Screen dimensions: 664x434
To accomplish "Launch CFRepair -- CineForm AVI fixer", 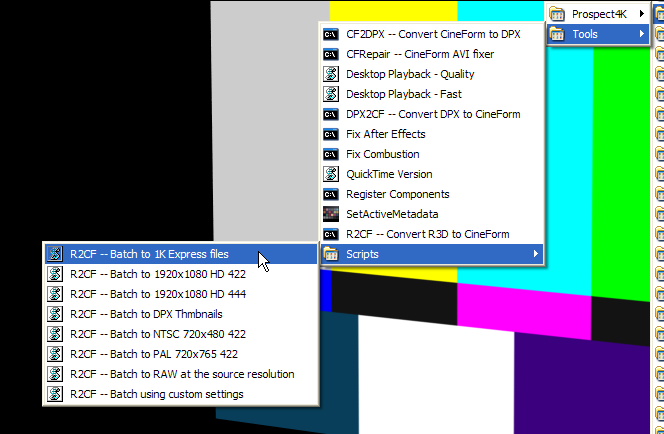I will click(x=432, y=54).
